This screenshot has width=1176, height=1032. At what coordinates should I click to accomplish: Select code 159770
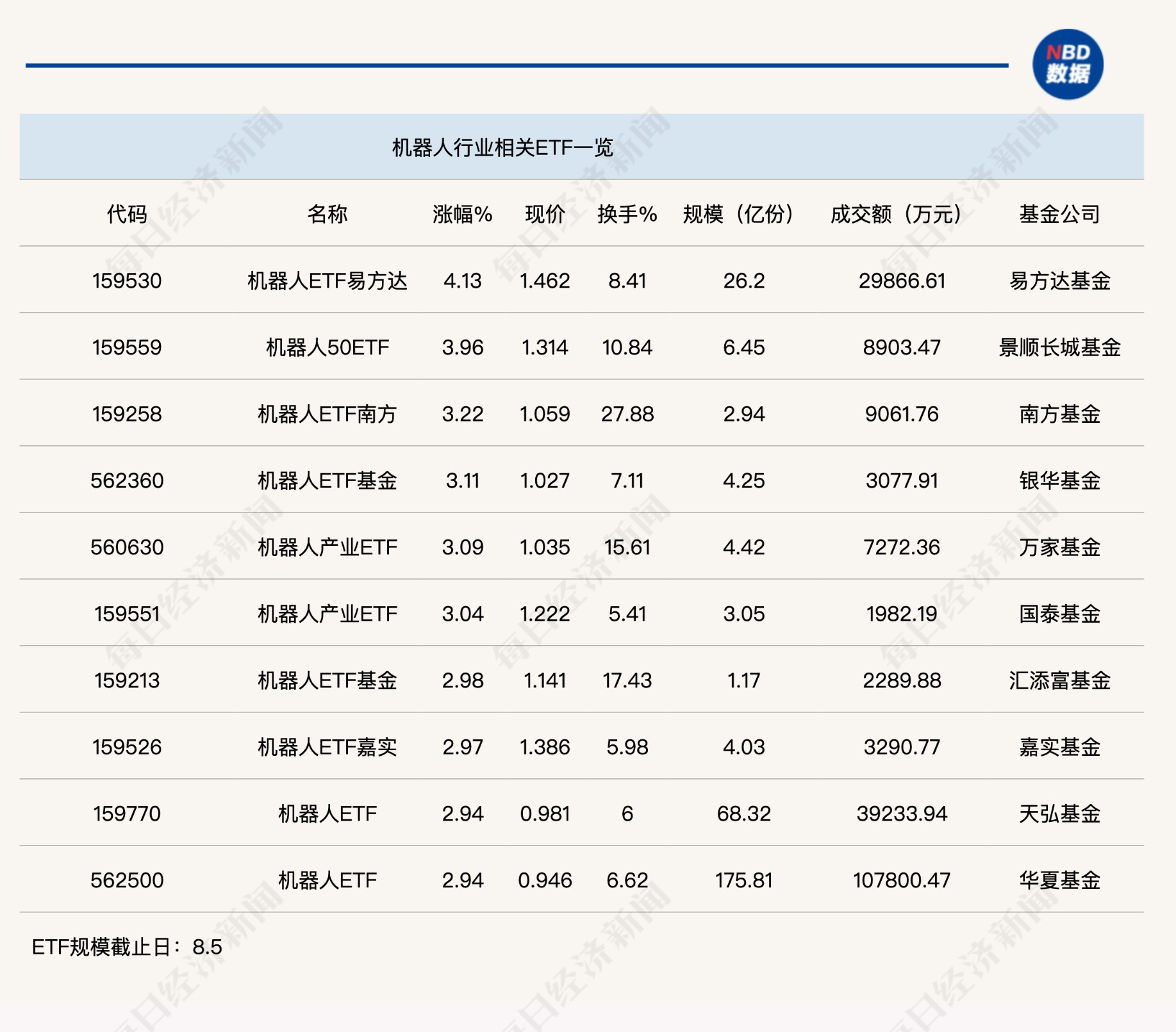pos(127,814)
